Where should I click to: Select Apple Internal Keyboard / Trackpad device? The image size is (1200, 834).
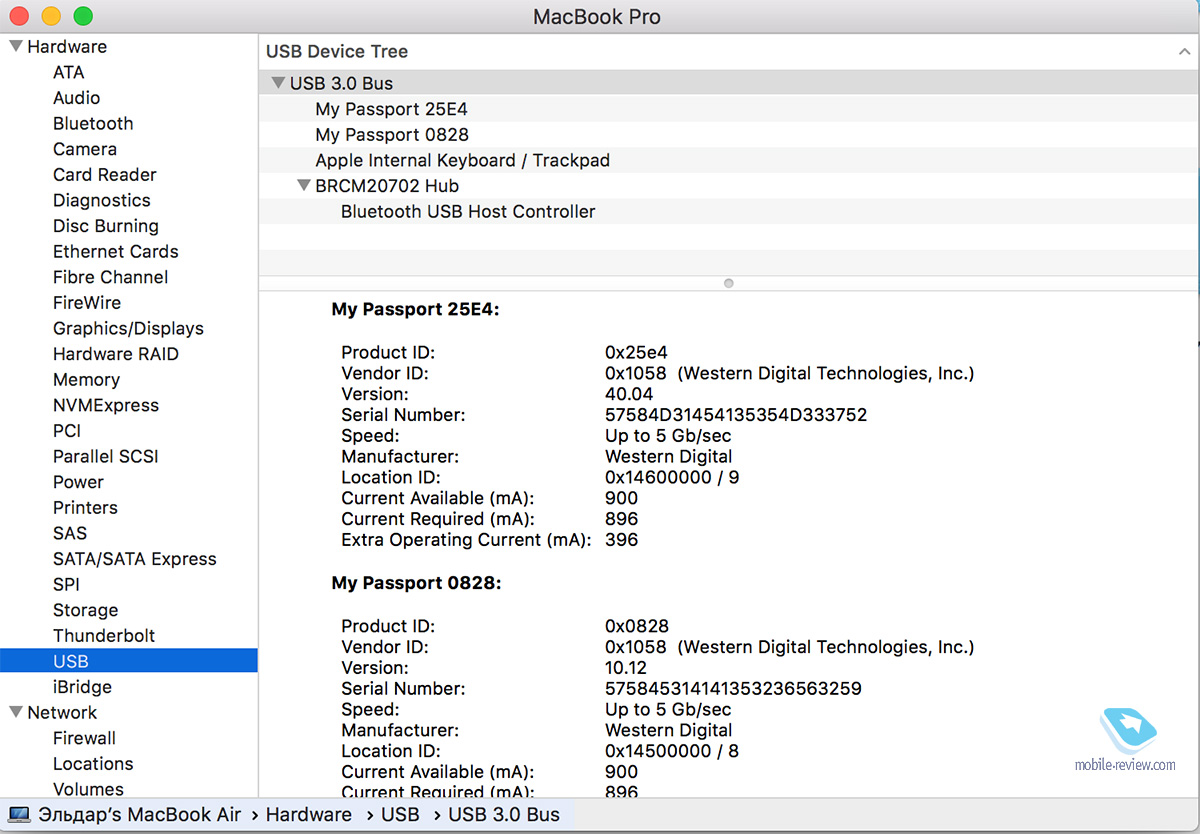pos(462,160)
